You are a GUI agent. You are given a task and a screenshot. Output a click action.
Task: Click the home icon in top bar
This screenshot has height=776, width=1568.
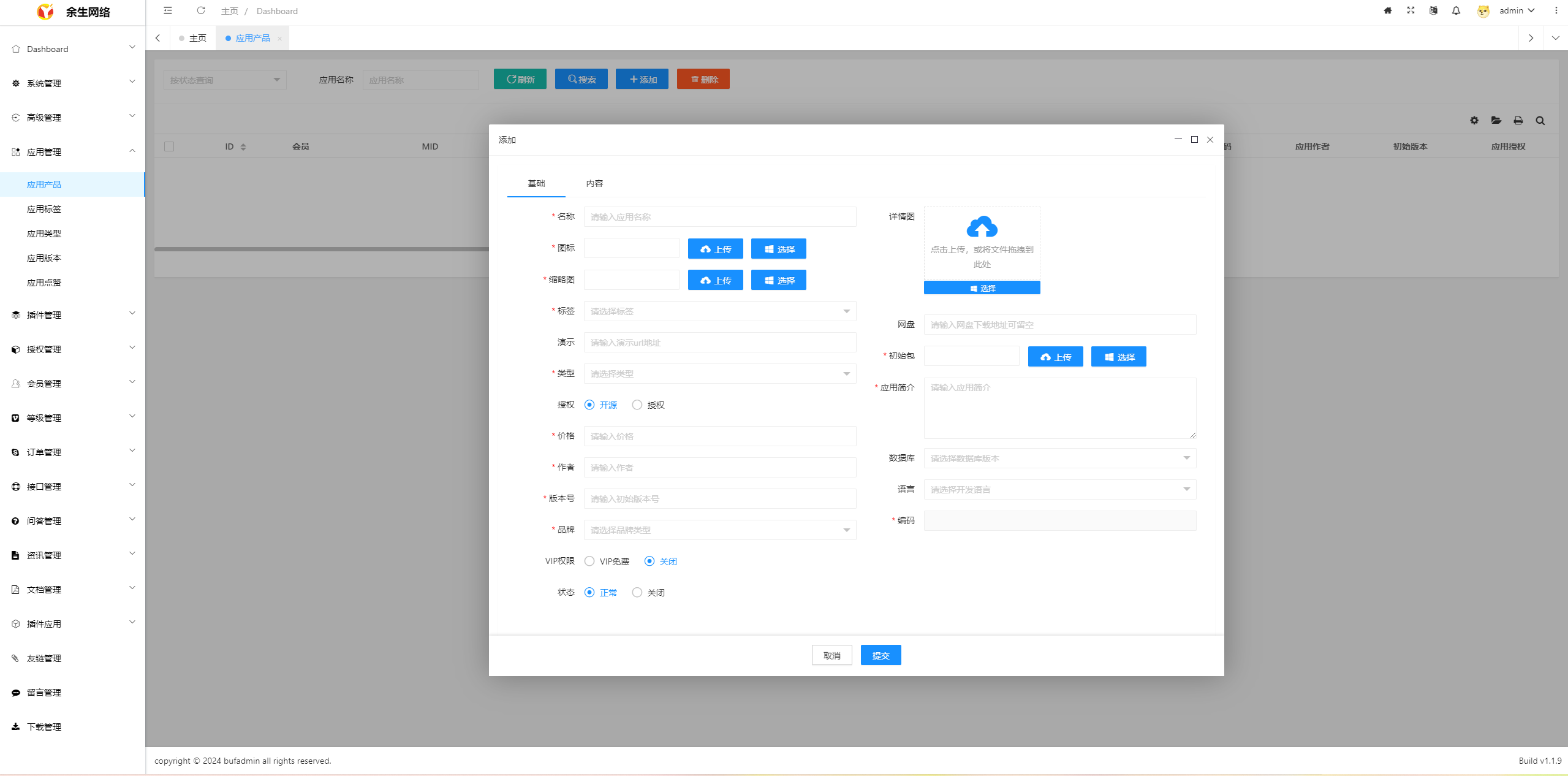1388,10
